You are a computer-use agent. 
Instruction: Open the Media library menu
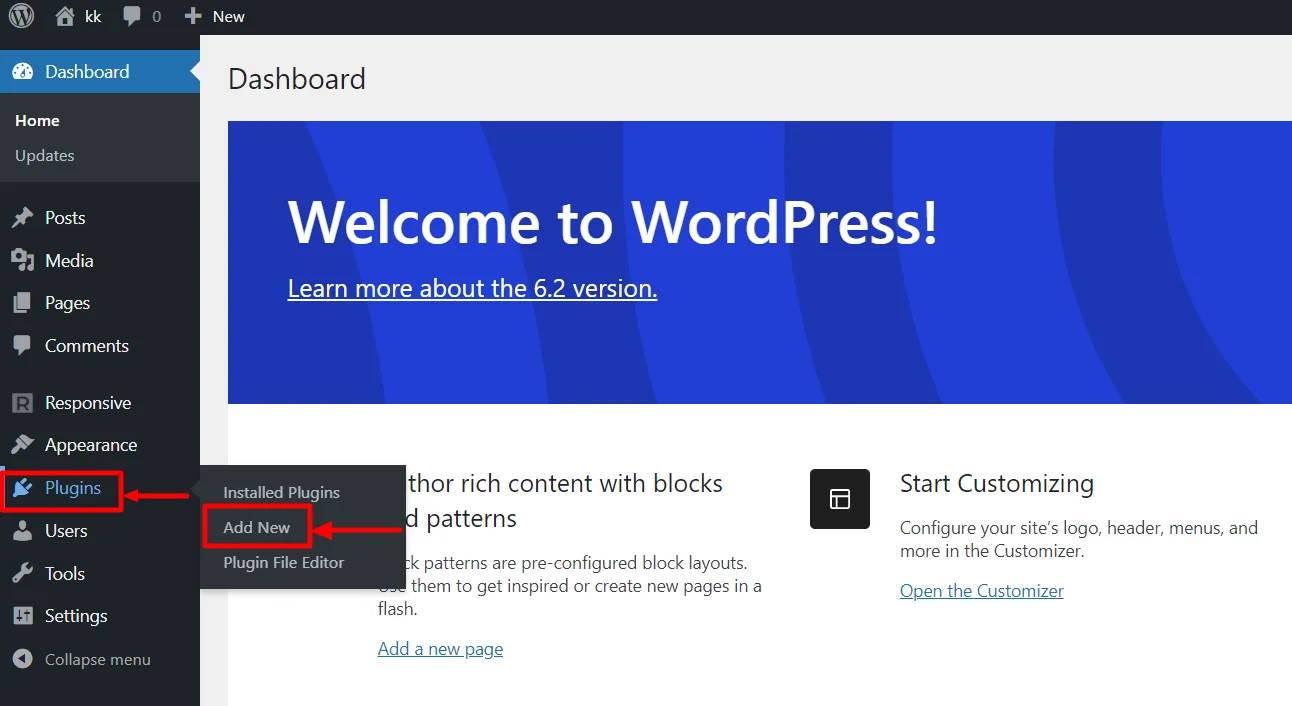(x=100, y=261)
